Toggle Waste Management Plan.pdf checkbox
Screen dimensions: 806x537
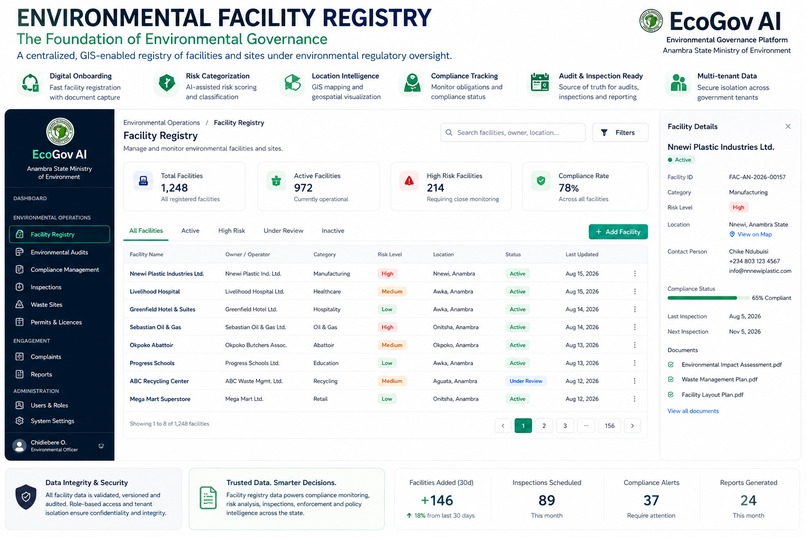pos(671,380)
